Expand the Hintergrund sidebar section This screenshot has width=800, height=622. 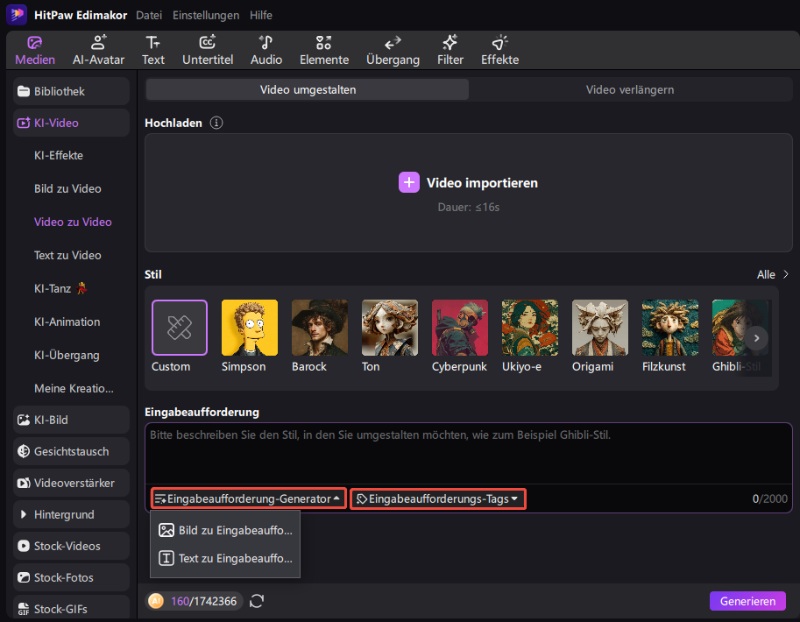[70, 515]
